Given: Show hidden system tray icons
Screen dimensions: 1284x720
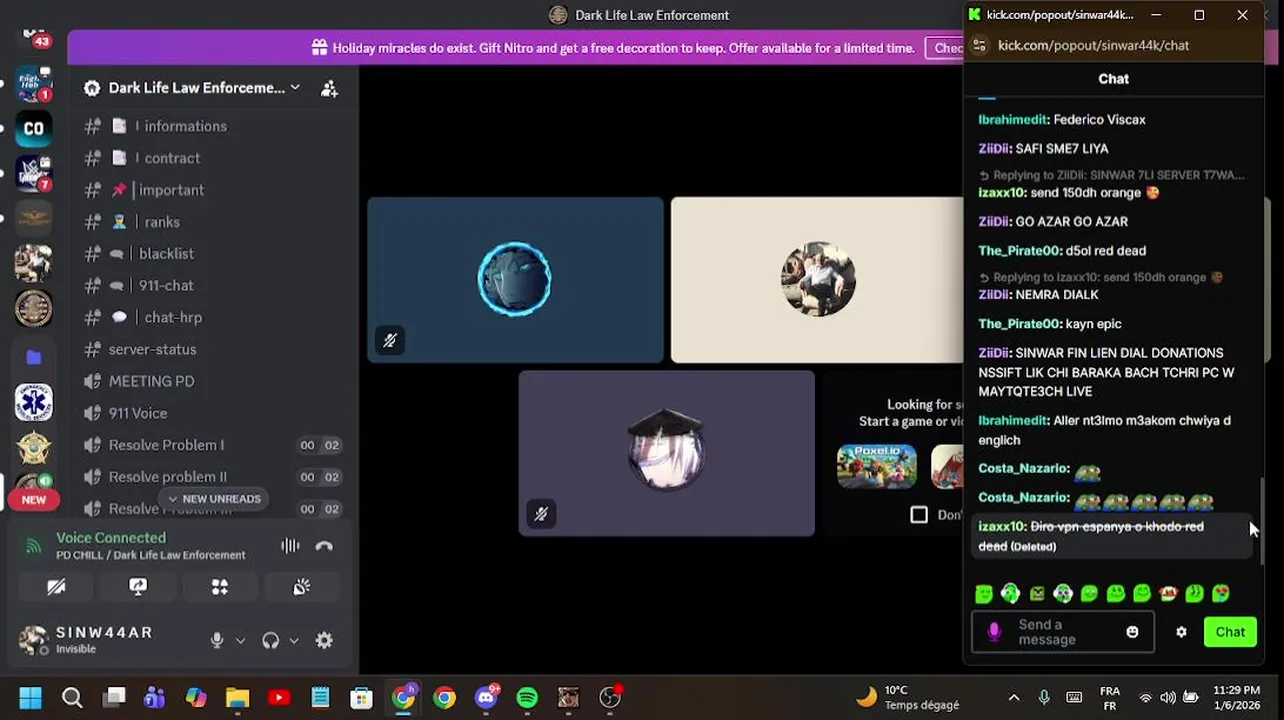Looking at the screenshot, I should 1014,697.
